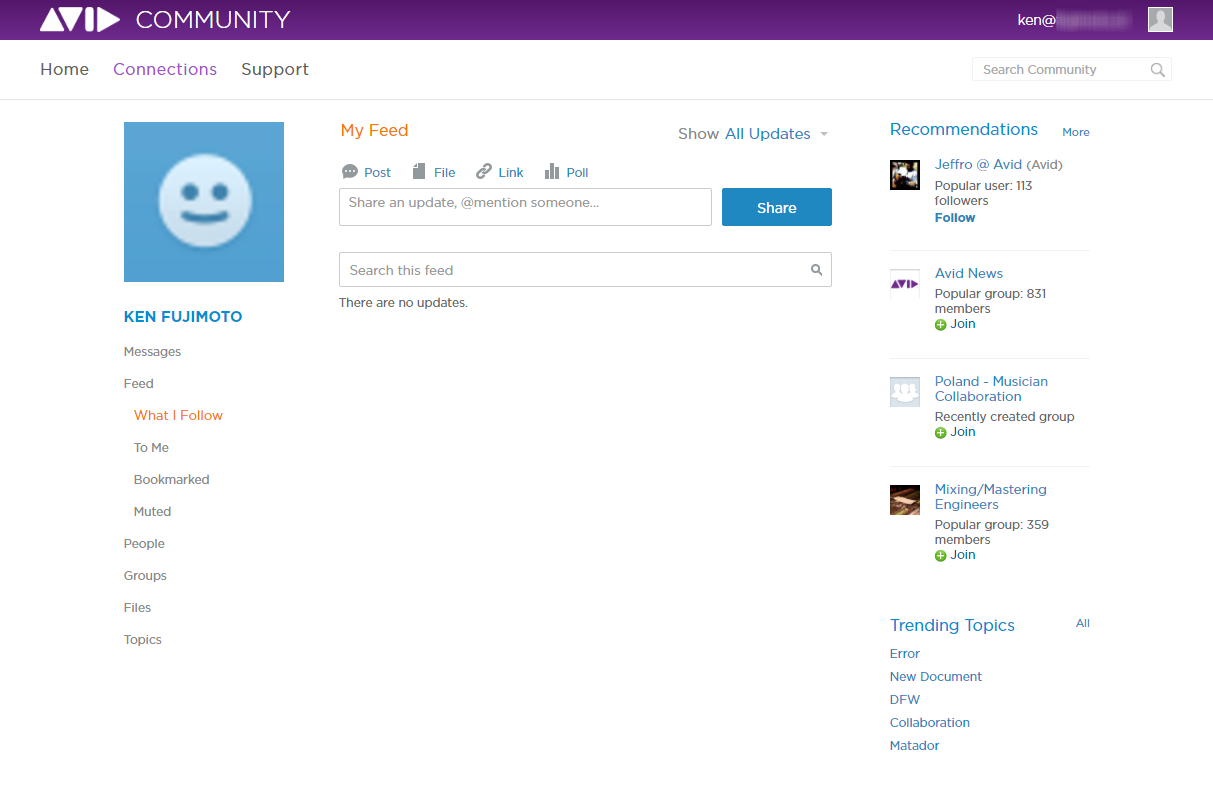Click the KEN FUJIMOTO profile name
Viewport: 1213px width, 810px height.
(x=183, y=317)
